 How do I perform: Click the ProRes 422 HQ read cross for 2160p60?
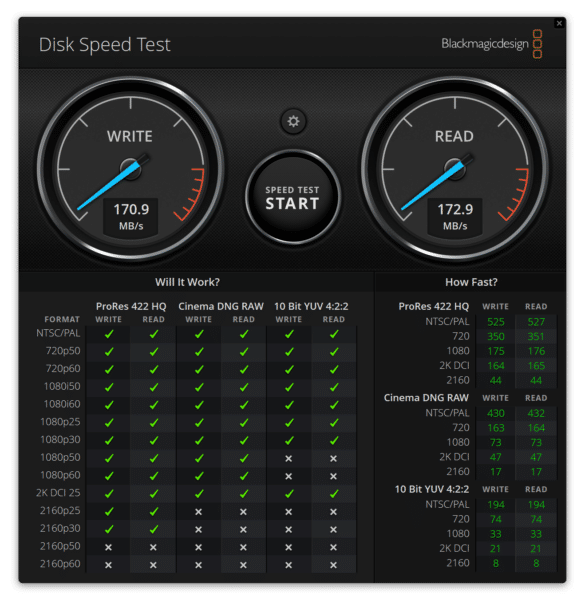[153, 565]
